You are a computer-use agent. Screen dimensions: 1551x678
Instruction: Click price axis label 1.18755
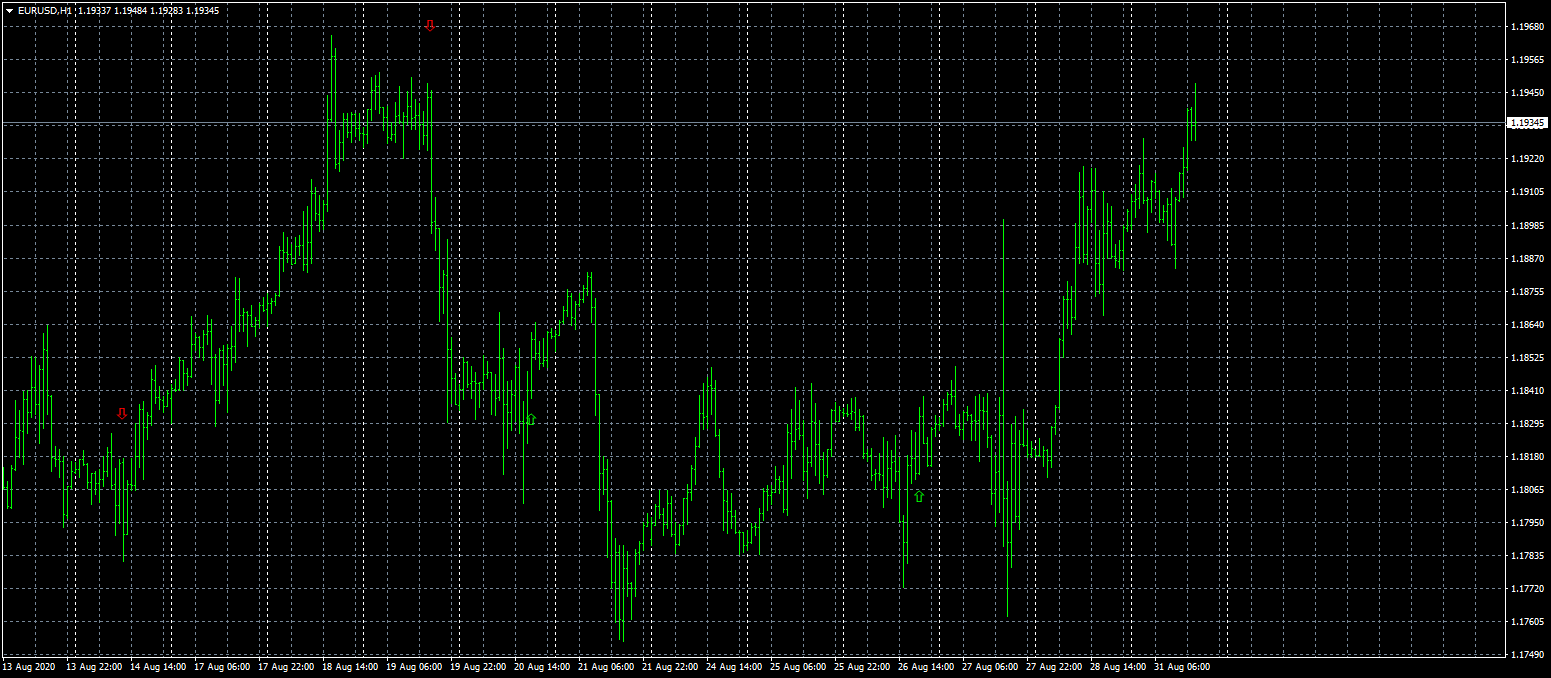1526,292
